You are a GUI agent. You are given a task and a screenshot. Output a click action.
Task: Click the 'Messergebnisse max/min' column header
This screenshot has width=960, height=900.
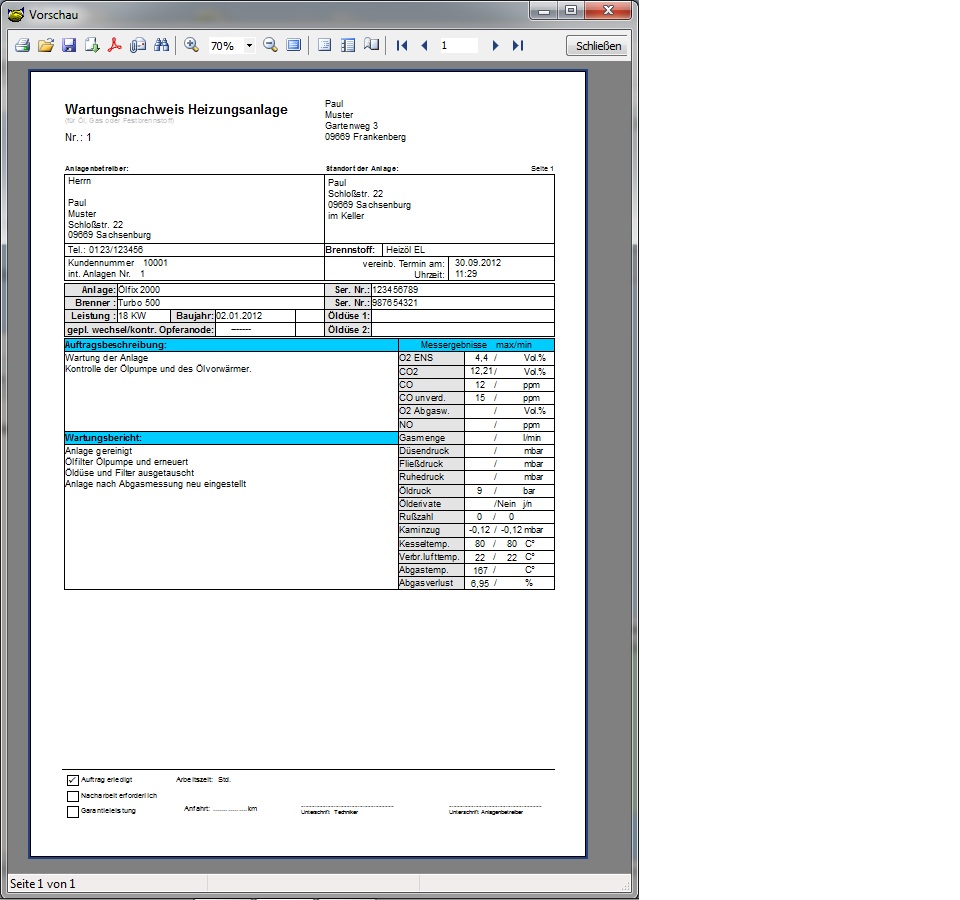pyautogui.click(x=476, y=345)
